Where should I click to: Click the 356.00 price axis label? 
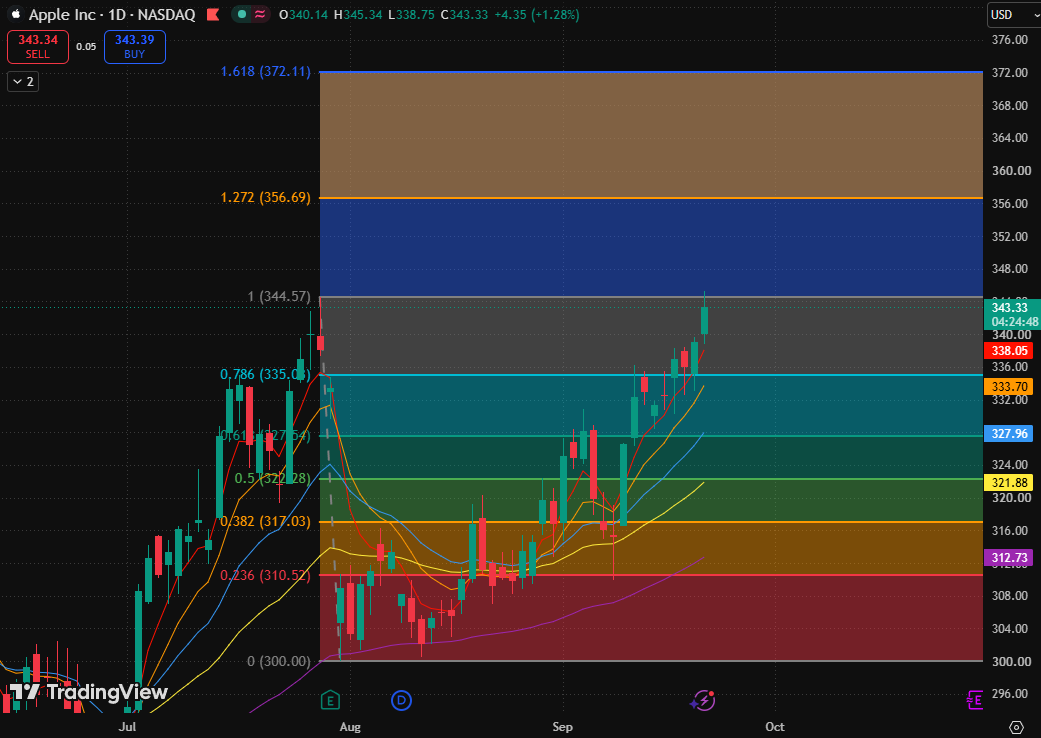(1010, 204)
